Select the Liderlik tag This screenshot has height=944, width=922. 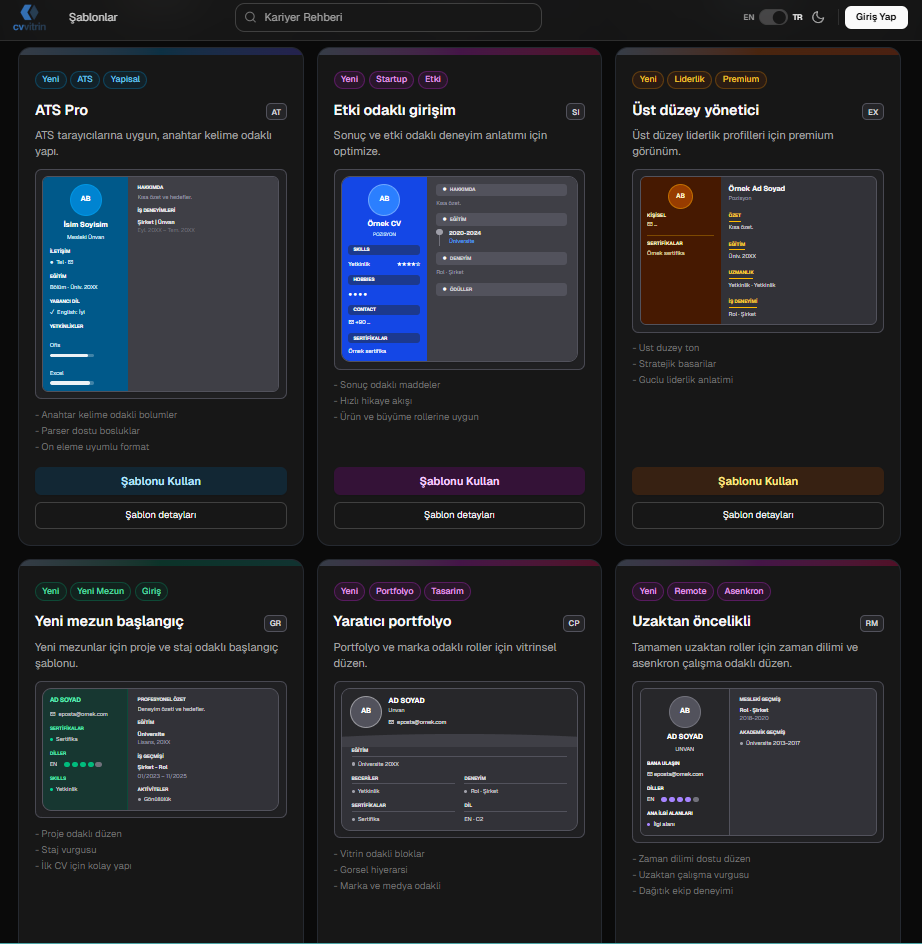pos(690,79)
